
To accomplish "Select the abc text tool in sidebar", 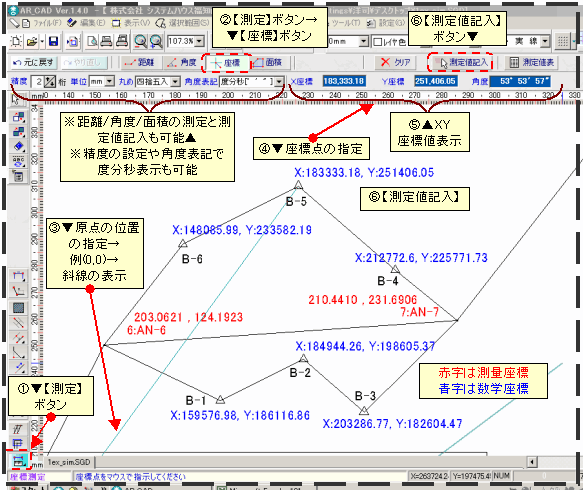I will click(x=18, y=161).
